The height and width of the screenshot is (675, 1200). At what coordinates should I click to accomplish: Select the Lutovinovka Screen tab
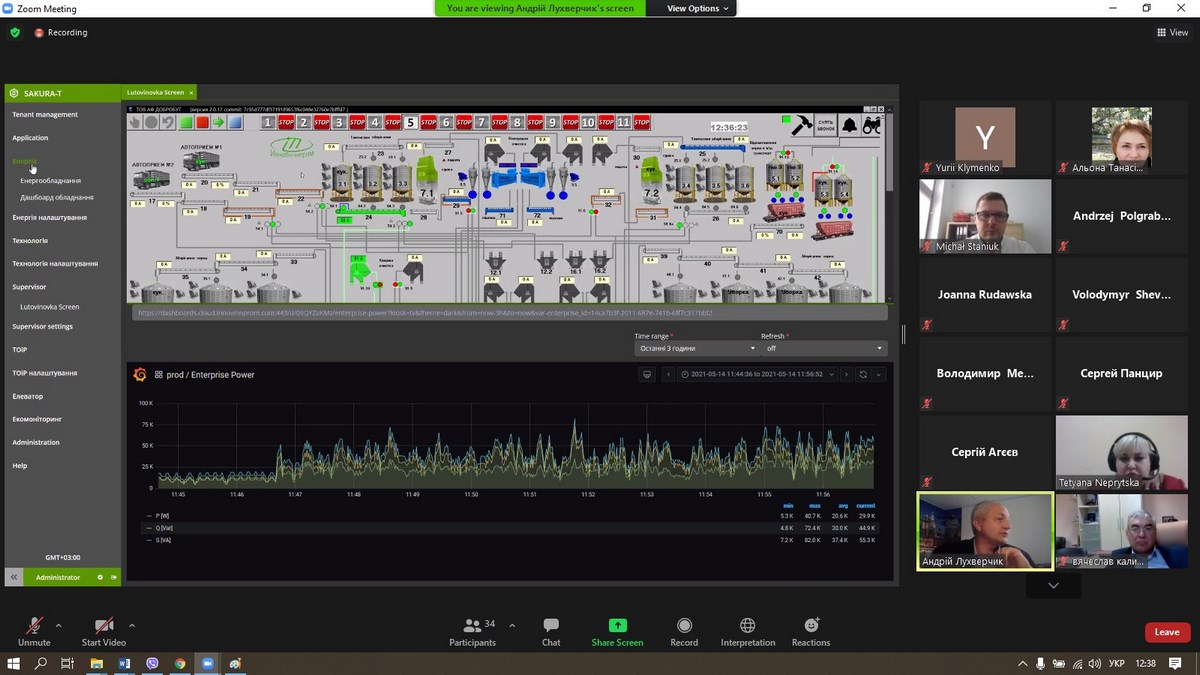154,92
